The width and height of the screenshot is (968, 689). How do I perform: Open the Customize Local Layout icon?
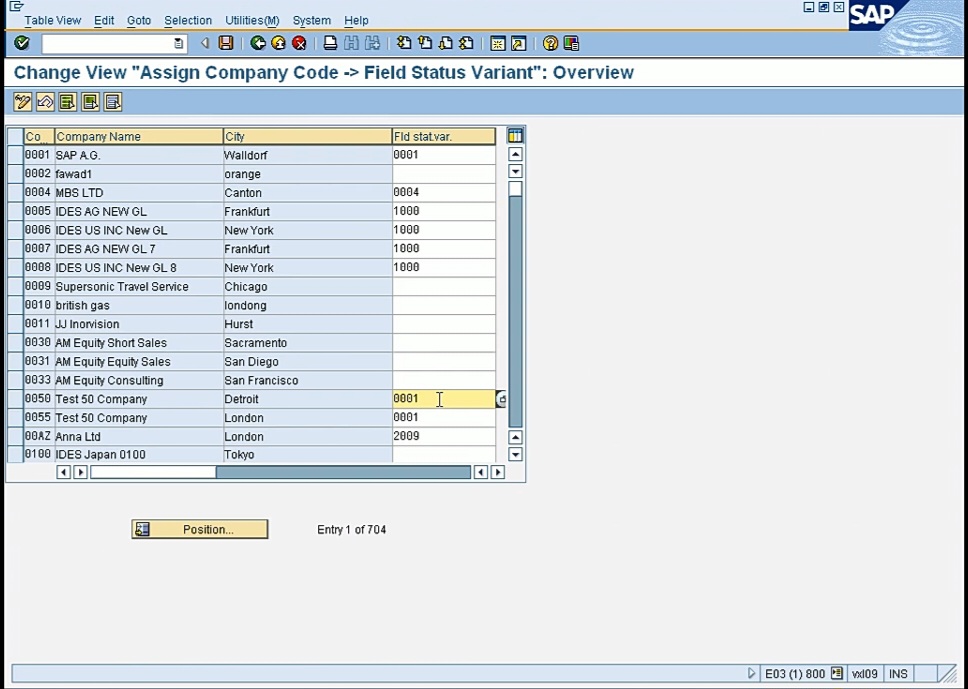(x=571, y=43)
